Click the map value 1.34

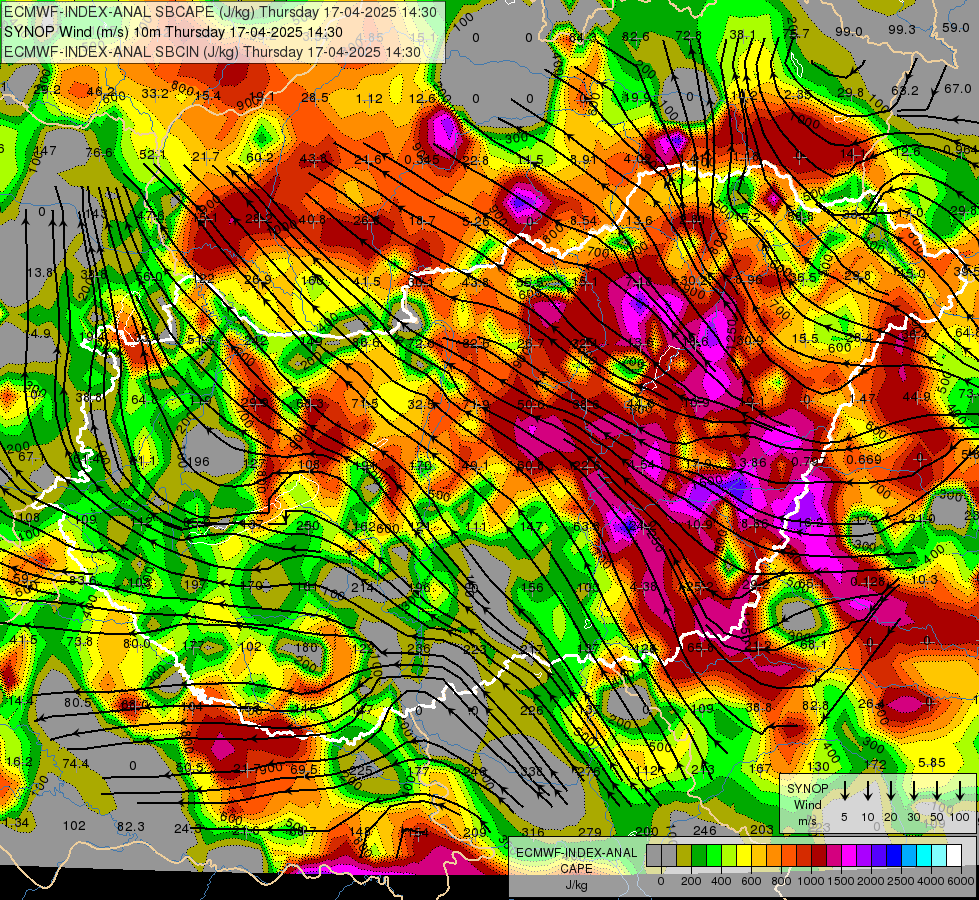pos(16,822)
